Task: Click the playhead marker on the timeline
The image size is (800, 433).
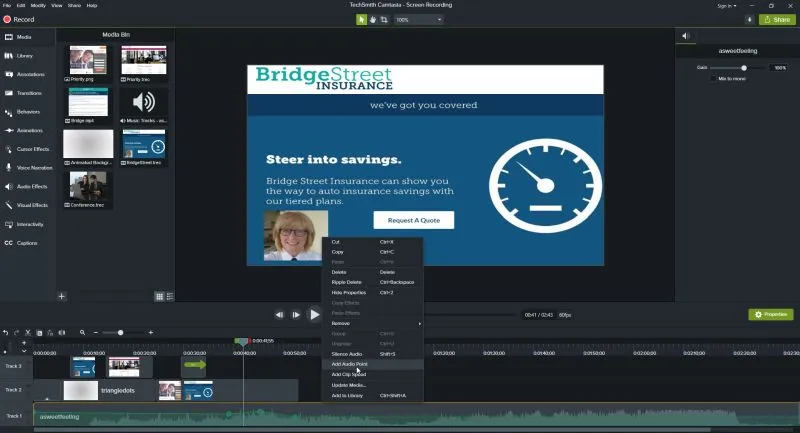Action: point(242,341)
